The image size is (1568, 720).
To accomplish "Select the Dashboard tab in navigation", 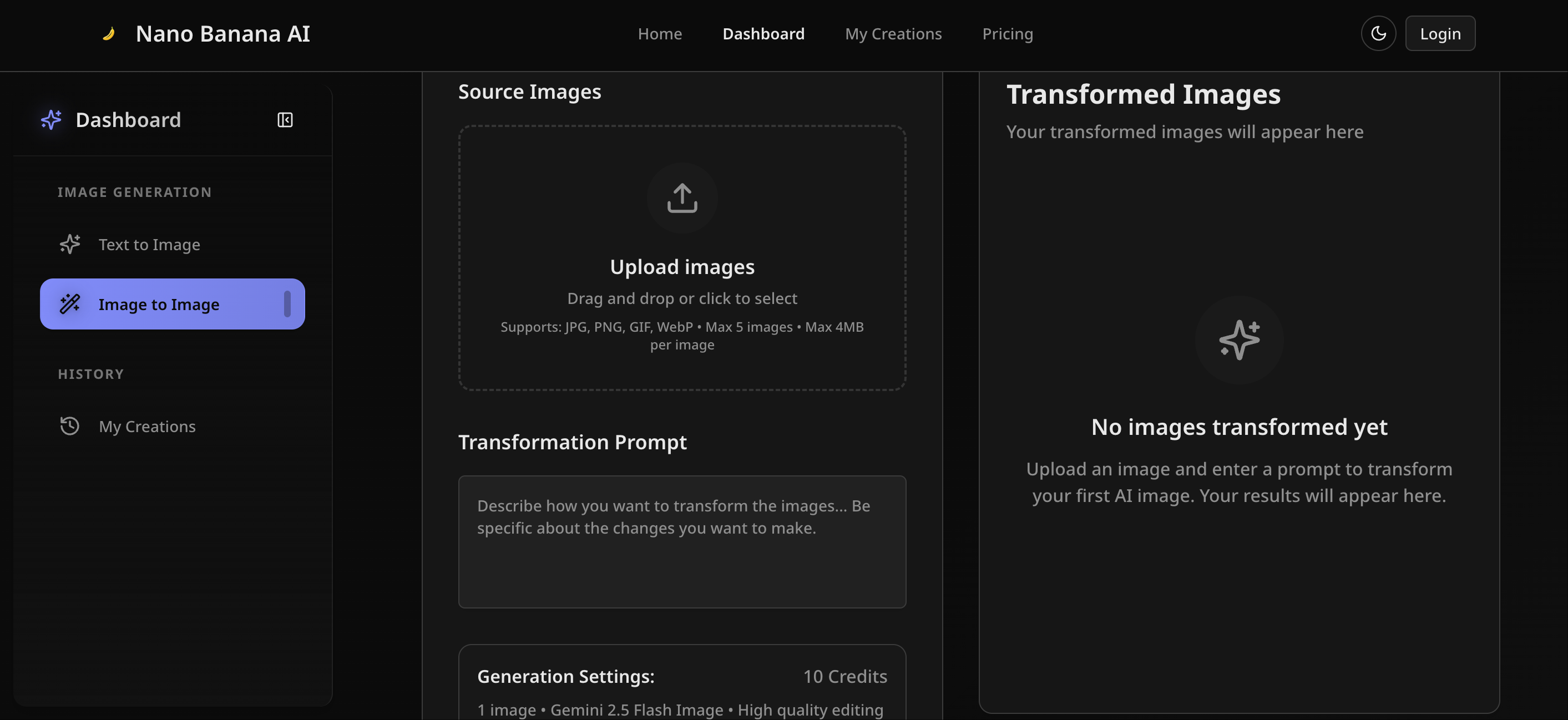I will pos(763,33).
